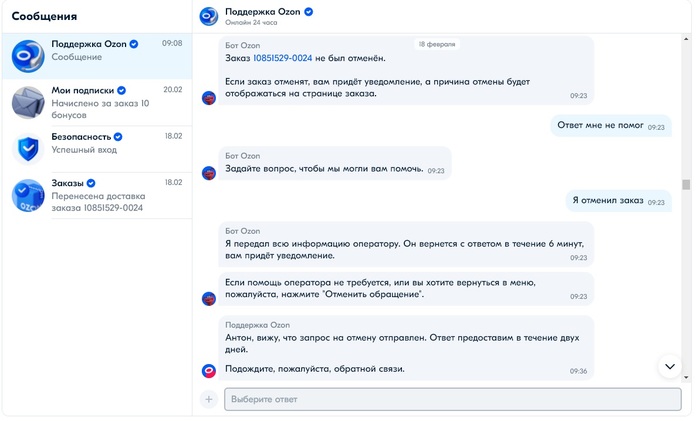Click the verified badge next to Безопасность
Viewport: 700px width, 421px height.
pos(118,137)
